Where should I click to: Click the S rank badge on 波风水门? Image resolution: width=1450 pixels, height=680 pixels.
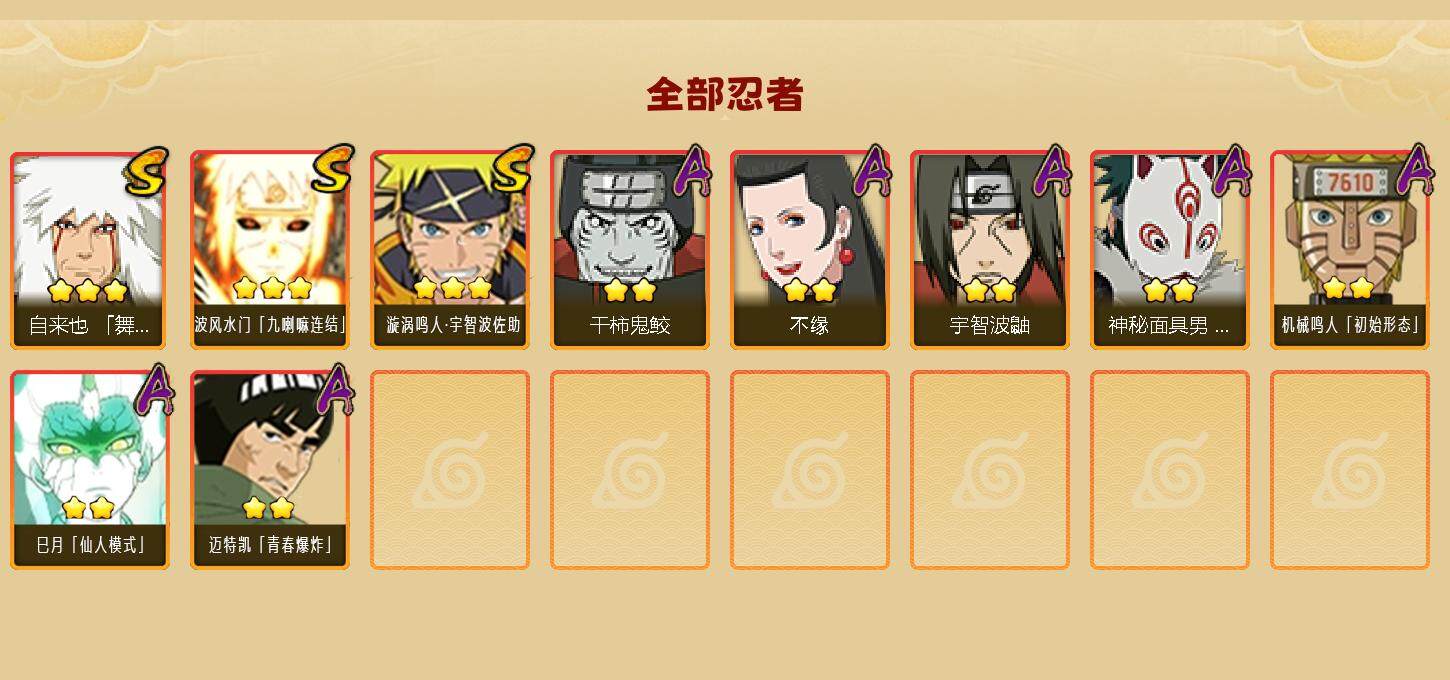(x=331, y=169)
